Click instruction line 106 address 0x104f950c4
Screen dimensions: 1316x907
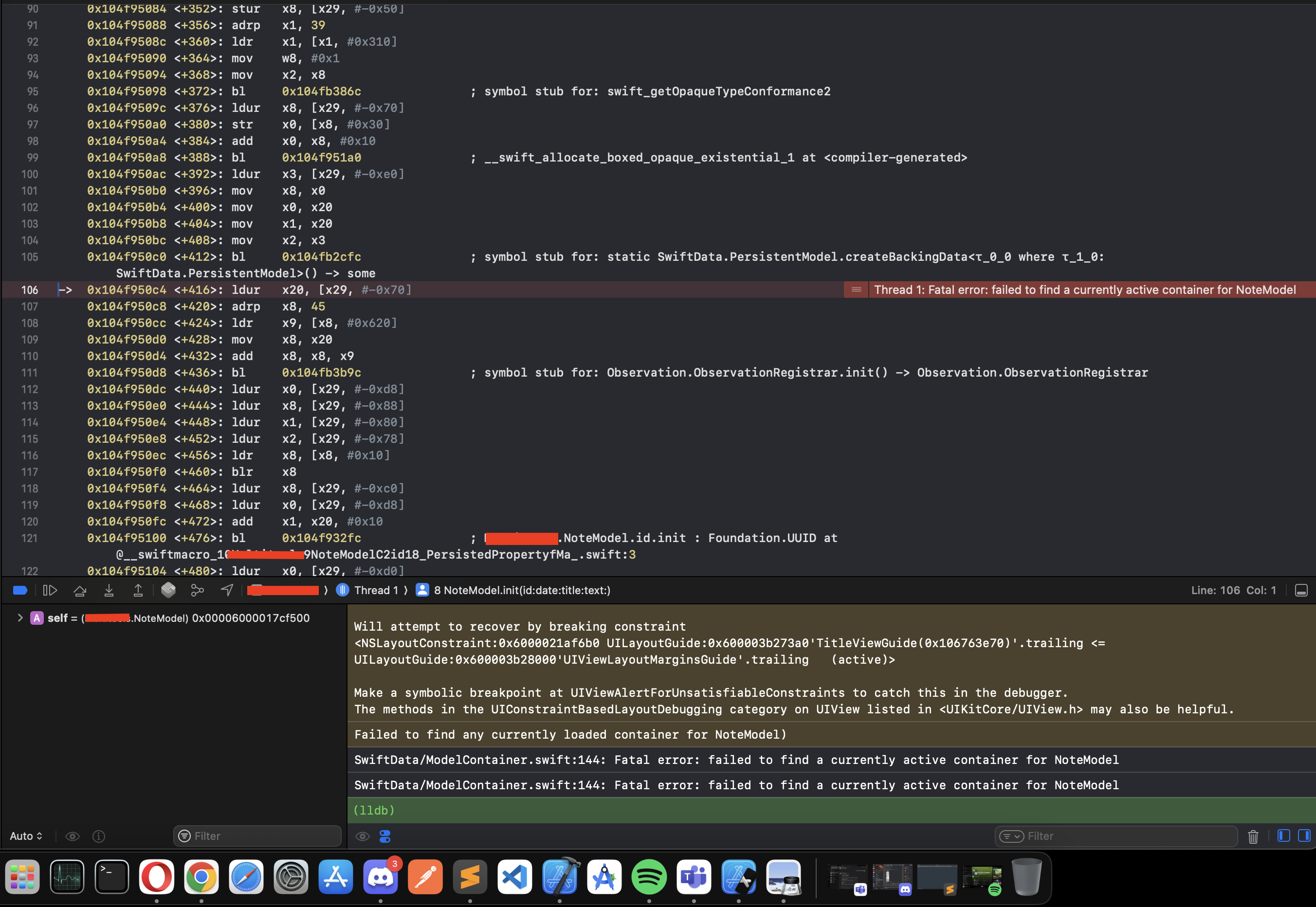127,290
